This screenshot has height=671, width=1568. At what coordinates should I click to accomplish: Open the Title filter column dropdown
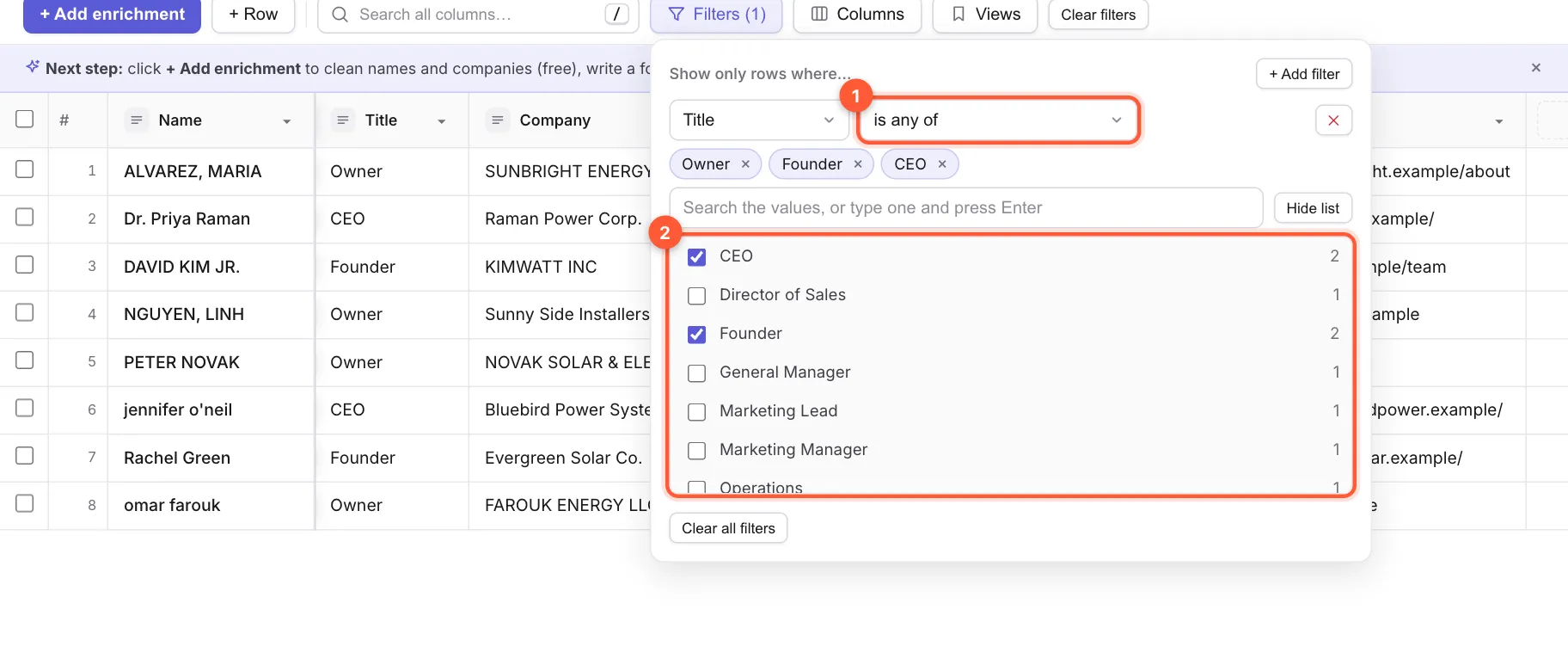759,120
